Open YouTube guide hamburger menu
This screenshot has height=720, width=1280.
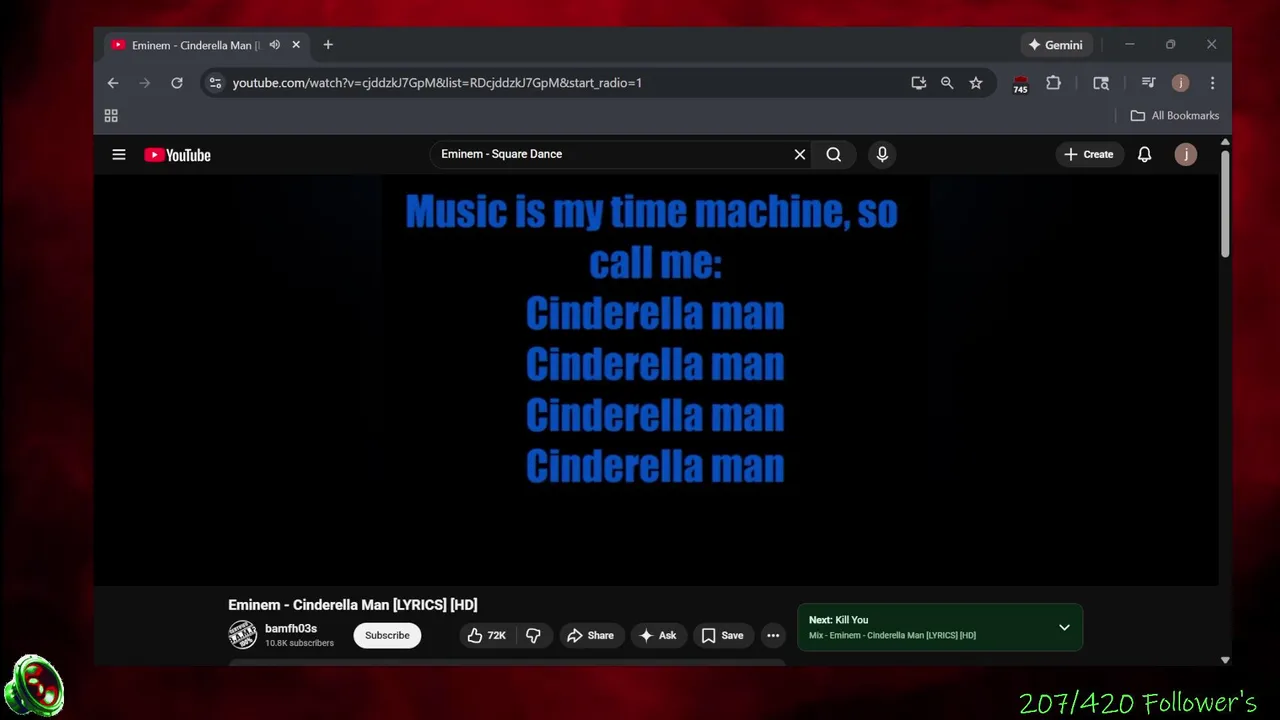[119, 155]
